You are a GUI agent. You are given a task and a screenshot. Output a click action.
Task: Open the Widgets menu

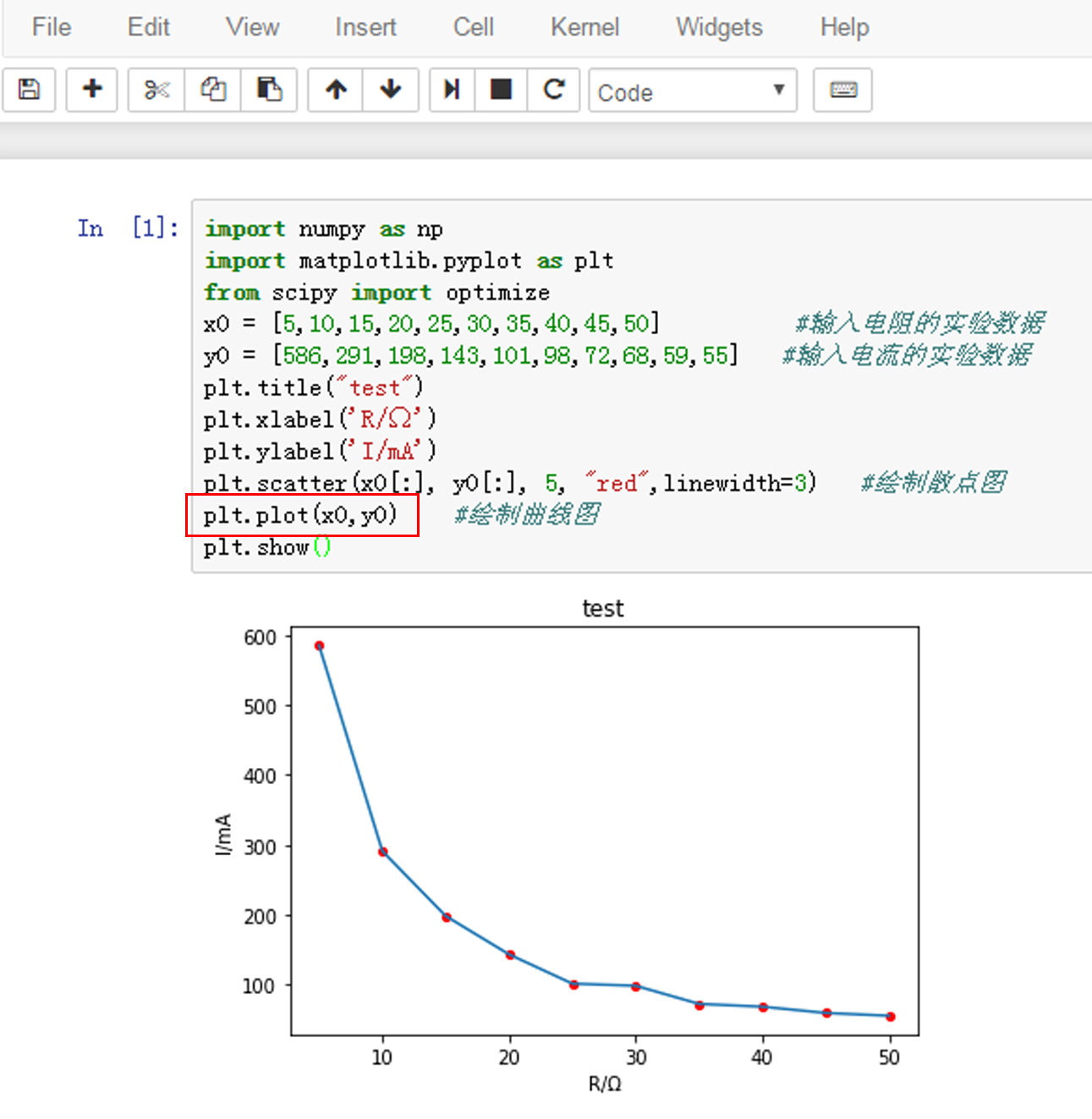coord(719,27)
